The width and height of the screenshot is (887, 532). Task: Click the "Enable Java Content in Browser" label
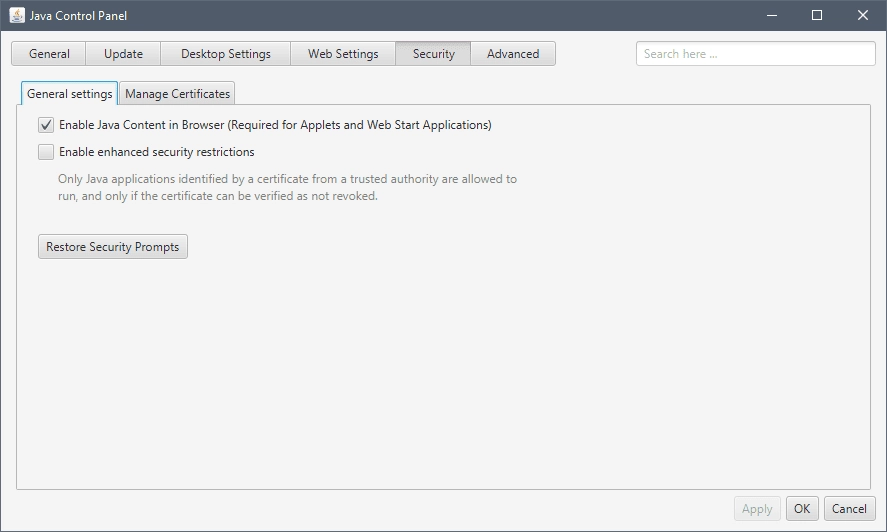(x=275, y=125)
